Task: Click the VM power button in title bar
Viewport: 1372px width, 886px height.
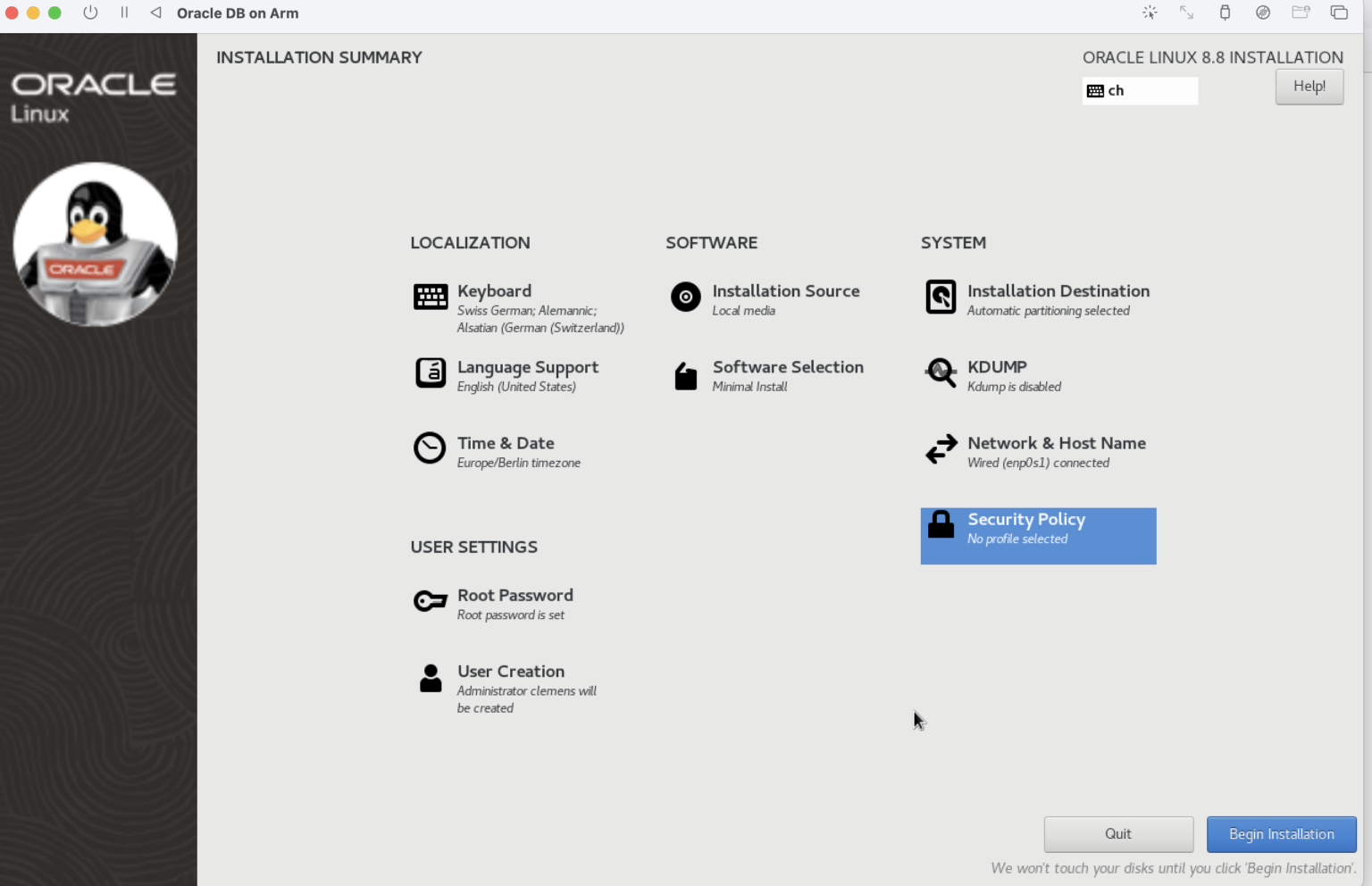Action: pos(90,13)
